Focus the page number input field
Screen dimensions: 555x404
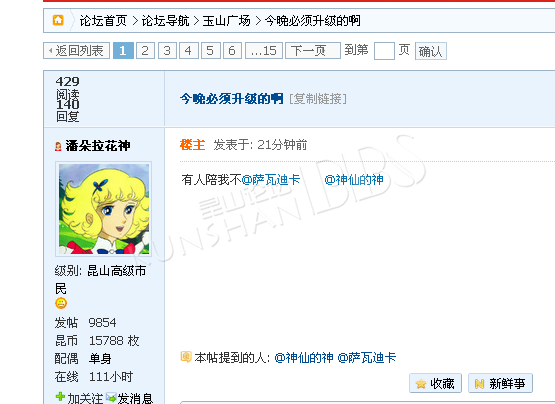coord(384,51)
